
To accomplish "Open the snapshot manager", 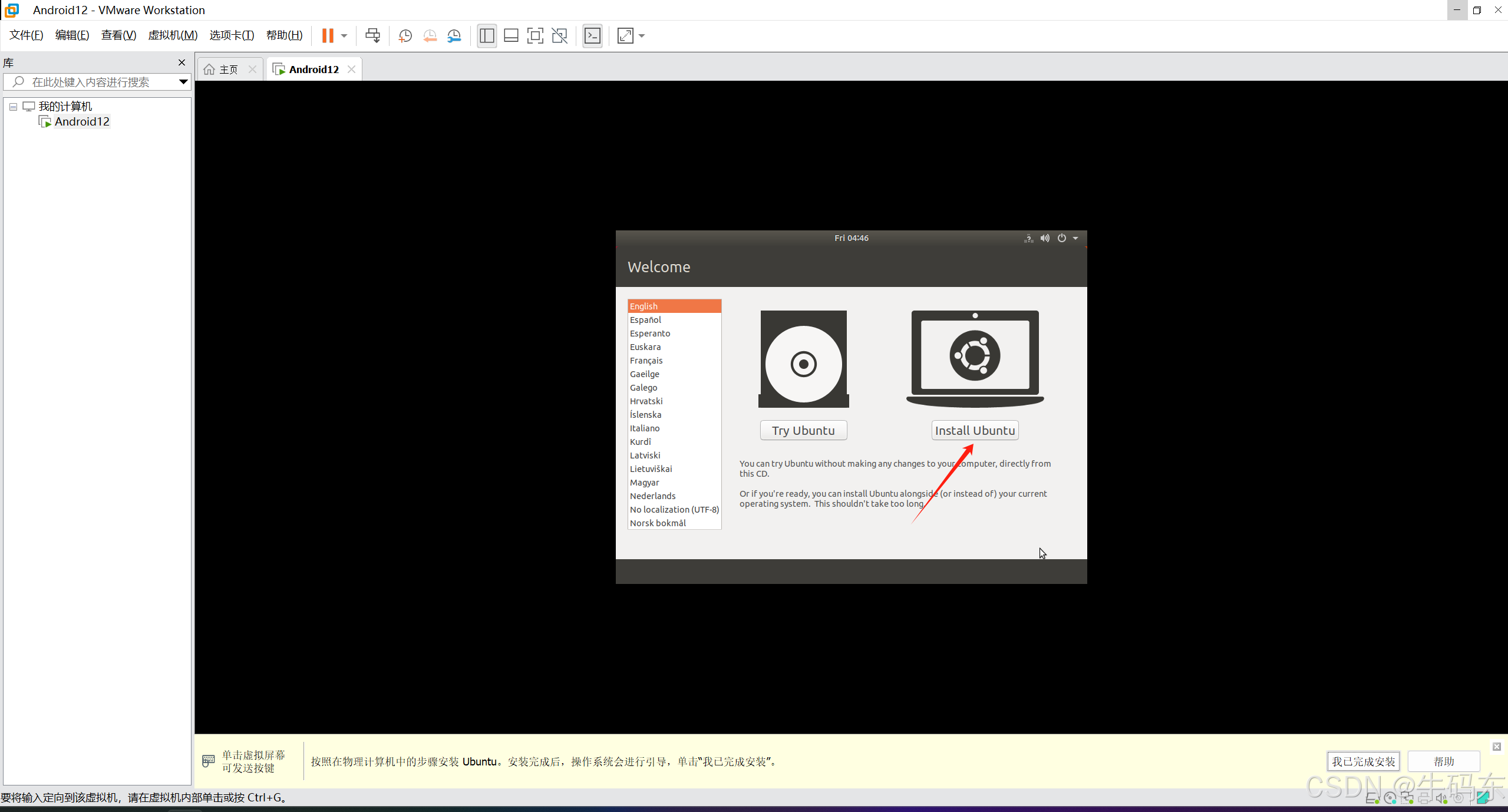I will [x=454, y=36].
